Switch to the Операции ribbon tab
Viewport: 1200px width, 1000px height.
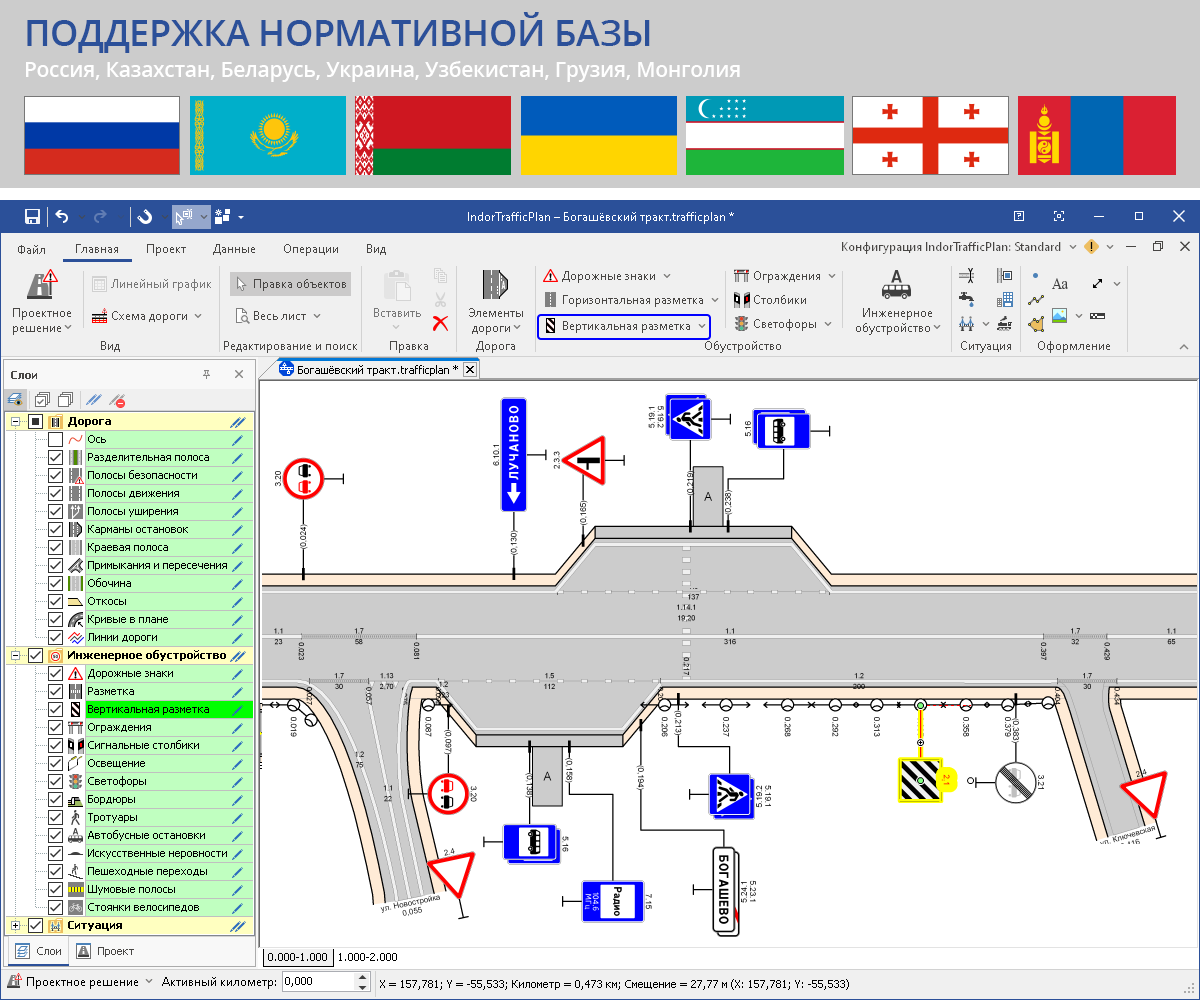(310, 249)
